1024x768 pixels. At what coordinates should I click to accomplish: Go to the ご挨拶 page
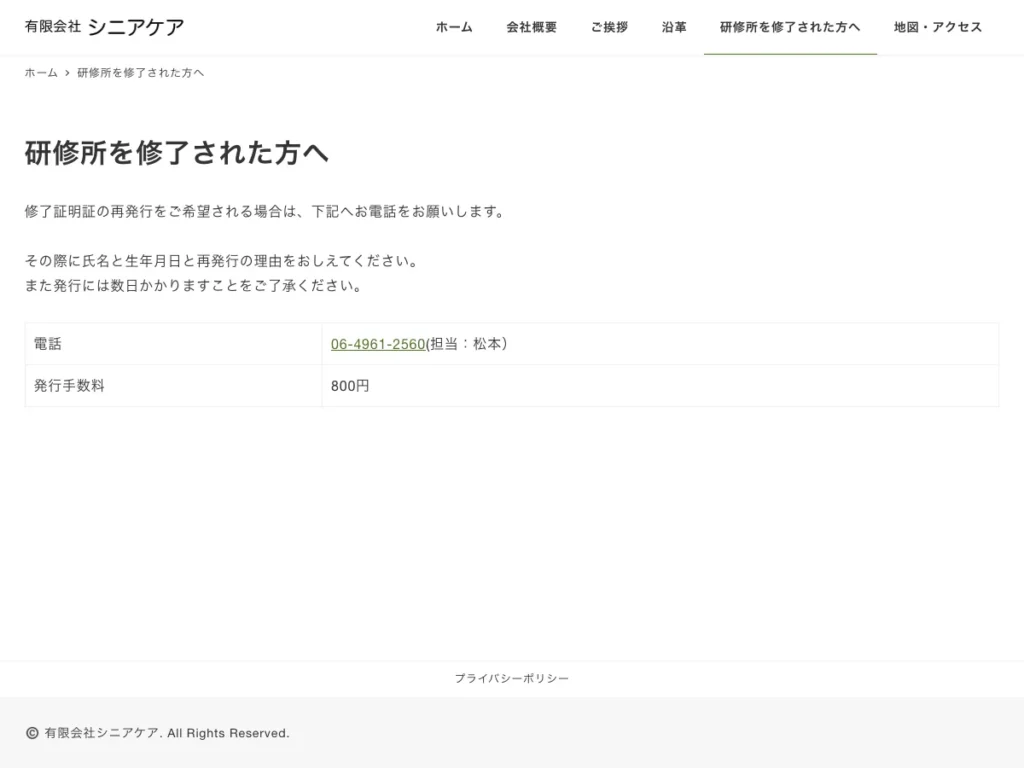(609, 27)
